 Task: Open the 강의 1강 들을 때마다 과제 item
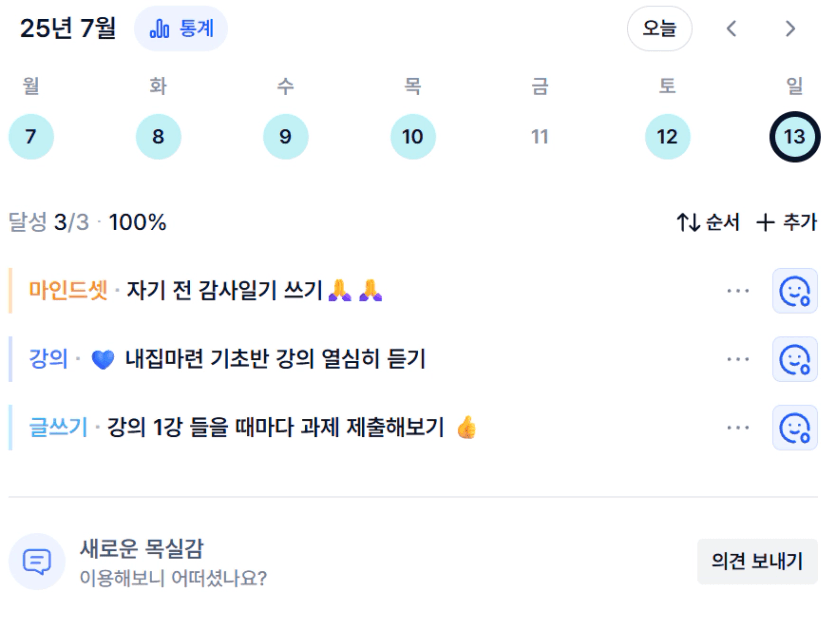[276, 427]
